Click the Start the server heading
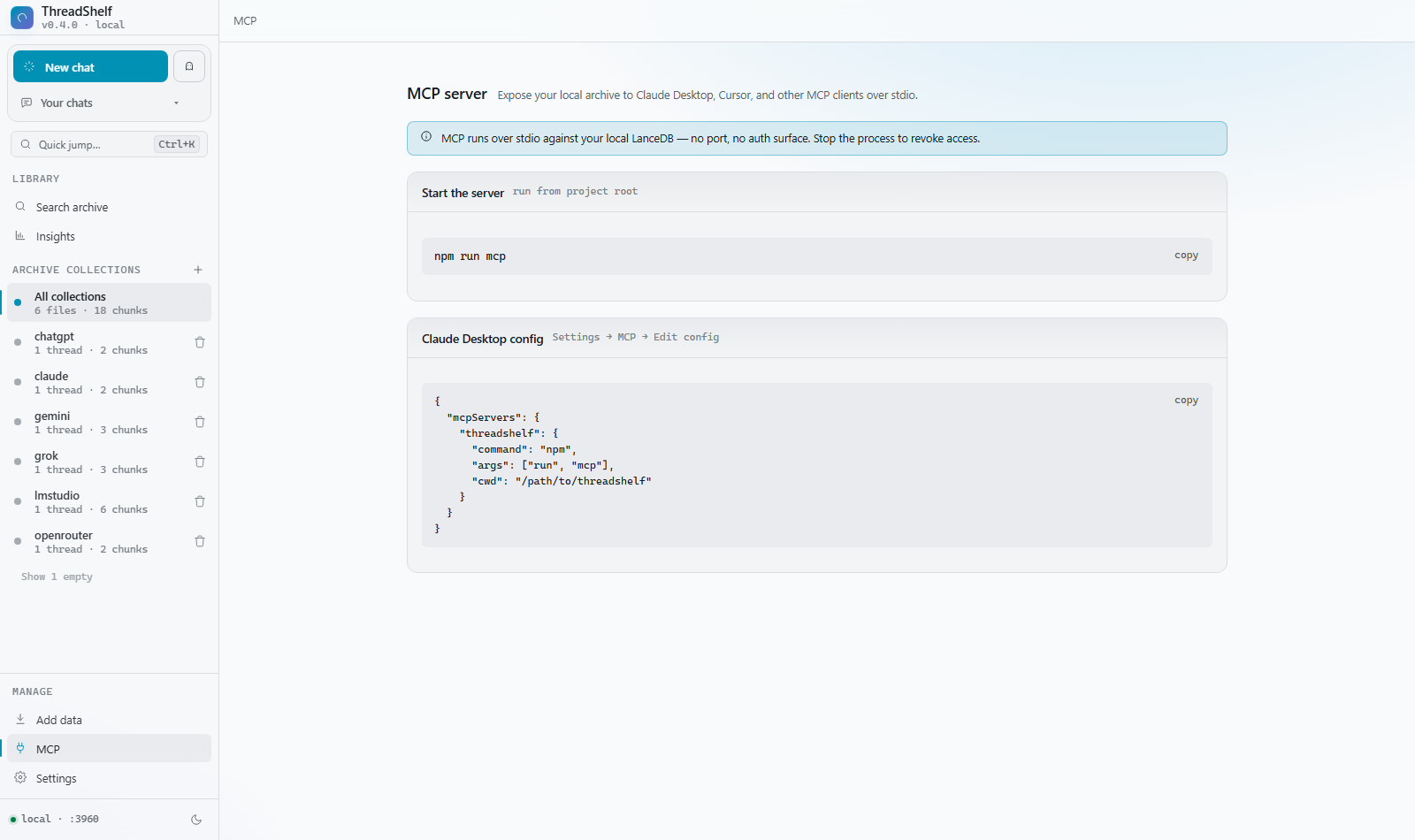This screenshot has height=840, width=1415. point(463,193)
